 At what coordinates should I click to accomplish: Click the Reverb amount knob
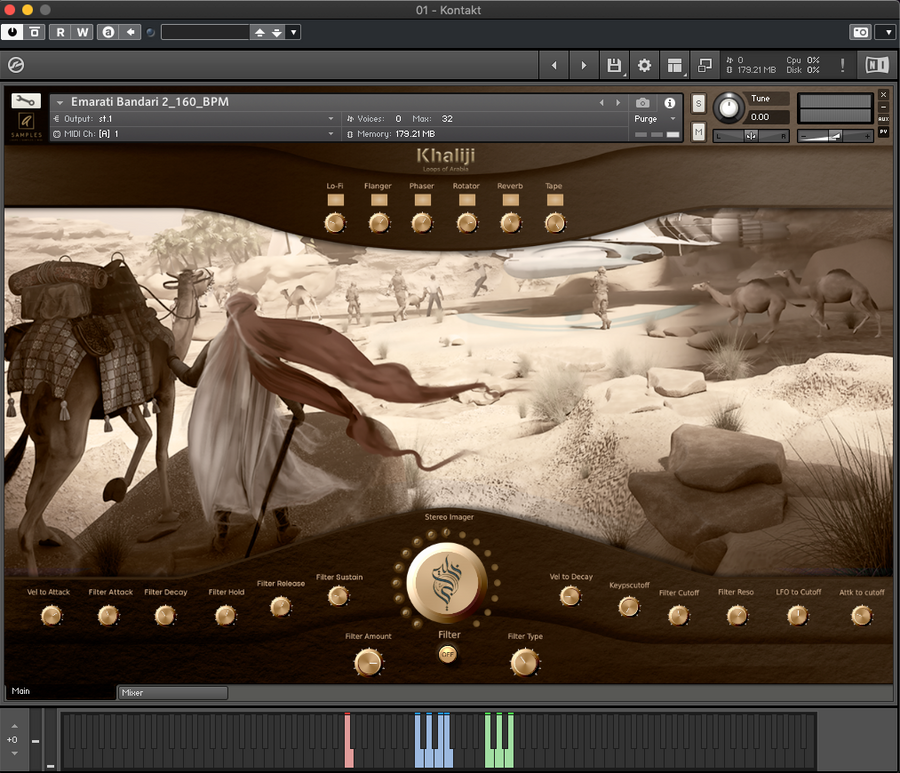(x=510, y=223)
